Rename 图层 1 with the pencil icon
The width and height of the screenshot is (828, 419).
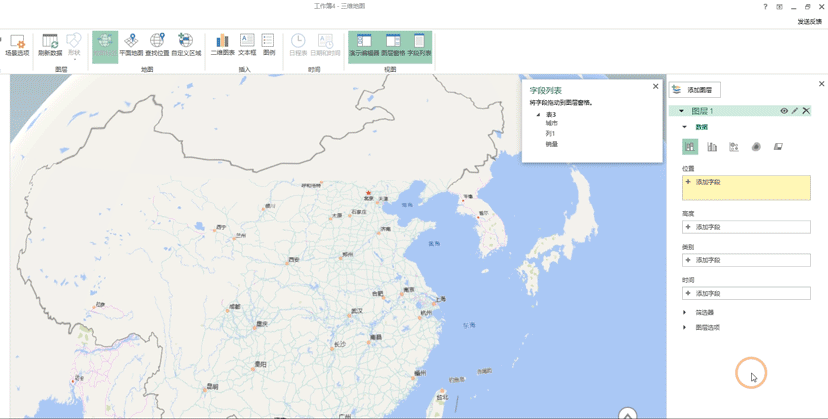795,111
